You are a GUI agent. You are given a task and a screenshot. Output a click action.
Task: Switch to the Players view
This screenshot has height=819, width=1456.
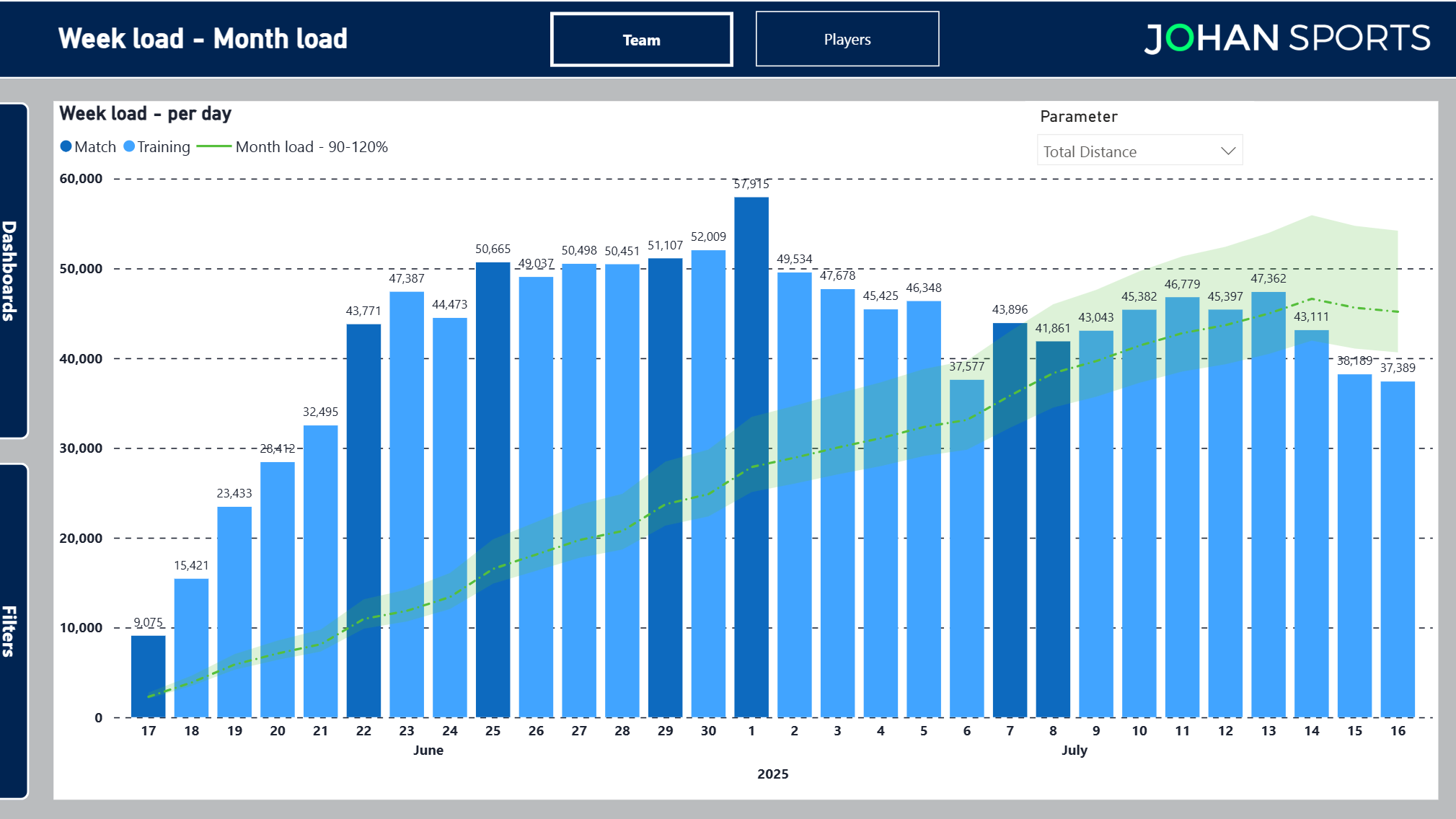coord(847,40)
